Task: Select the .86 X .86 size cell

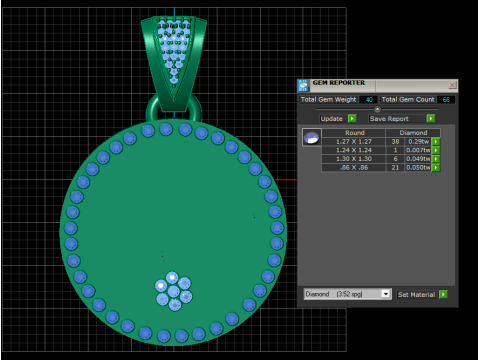Action: tap(354, 168)
